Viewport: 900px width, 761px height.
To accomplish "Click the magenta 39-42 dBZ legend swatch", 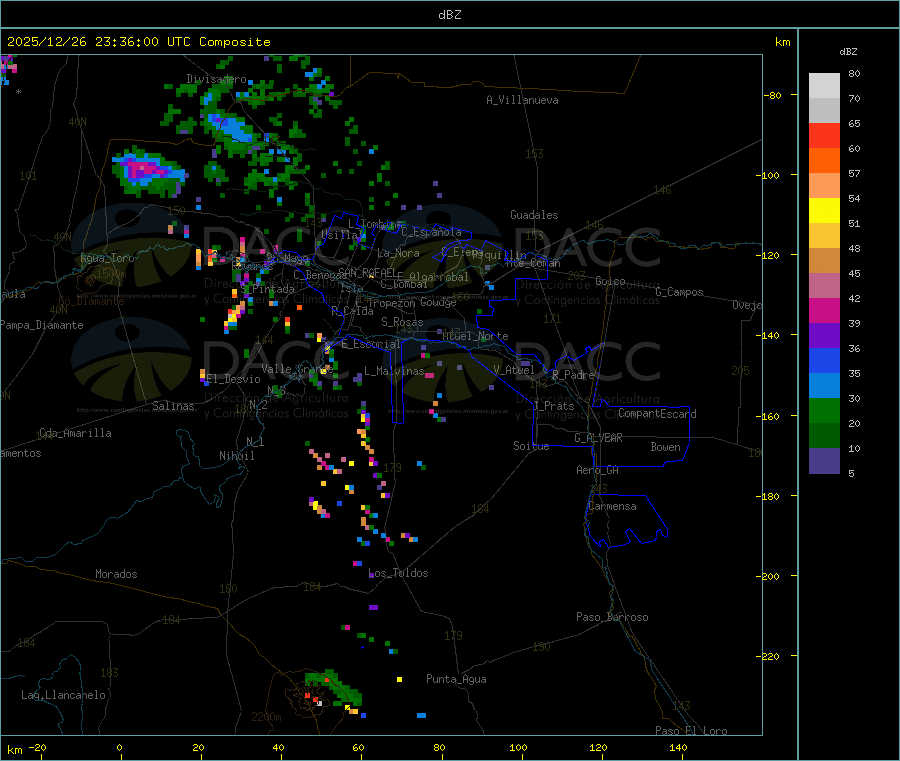I will click(x=824, y=310).
